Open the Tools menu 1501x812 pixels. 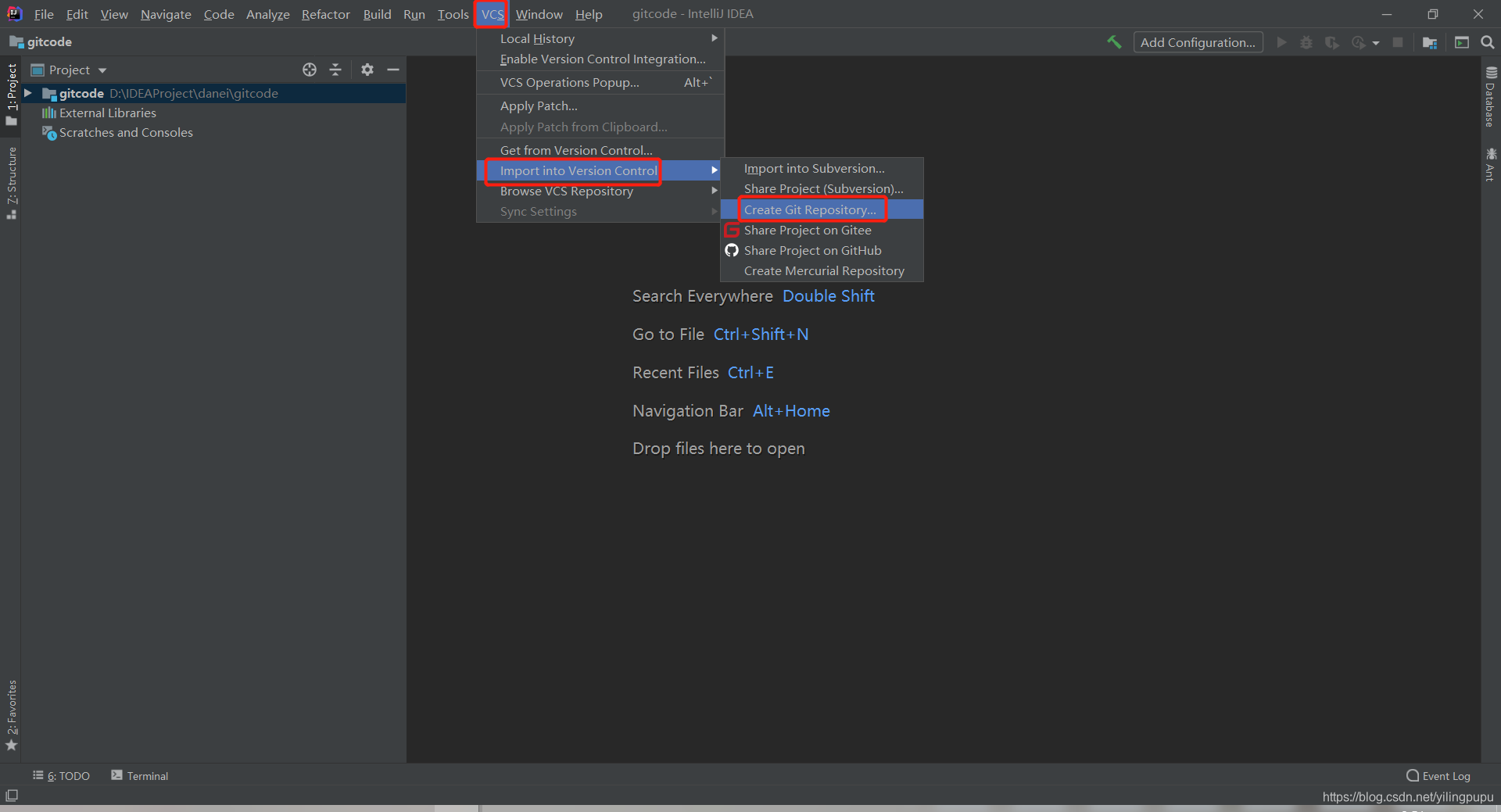click(x=453, y=14)
